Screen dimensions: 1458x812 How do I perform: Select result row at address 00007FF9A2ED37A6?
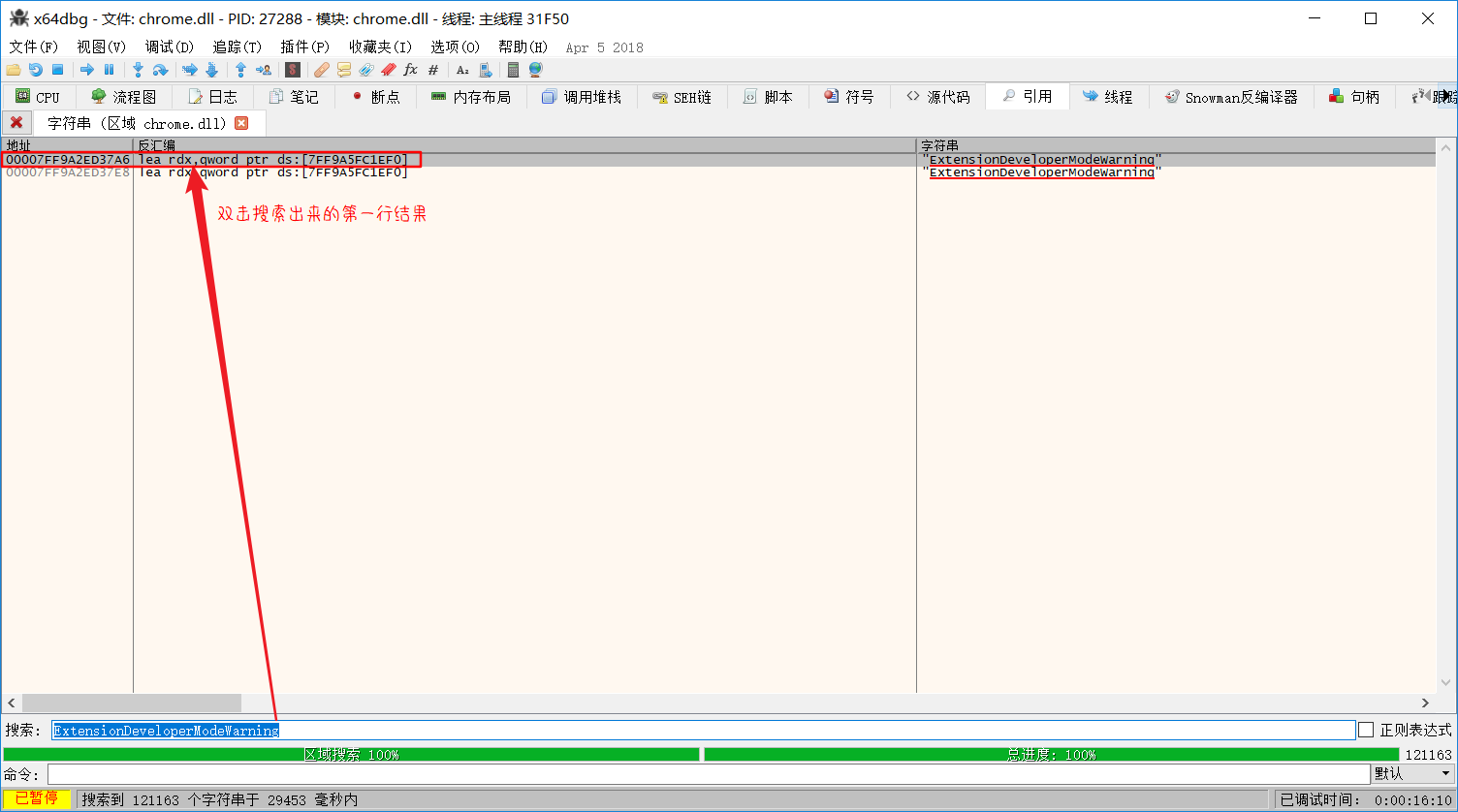click(x=717, y=159)
